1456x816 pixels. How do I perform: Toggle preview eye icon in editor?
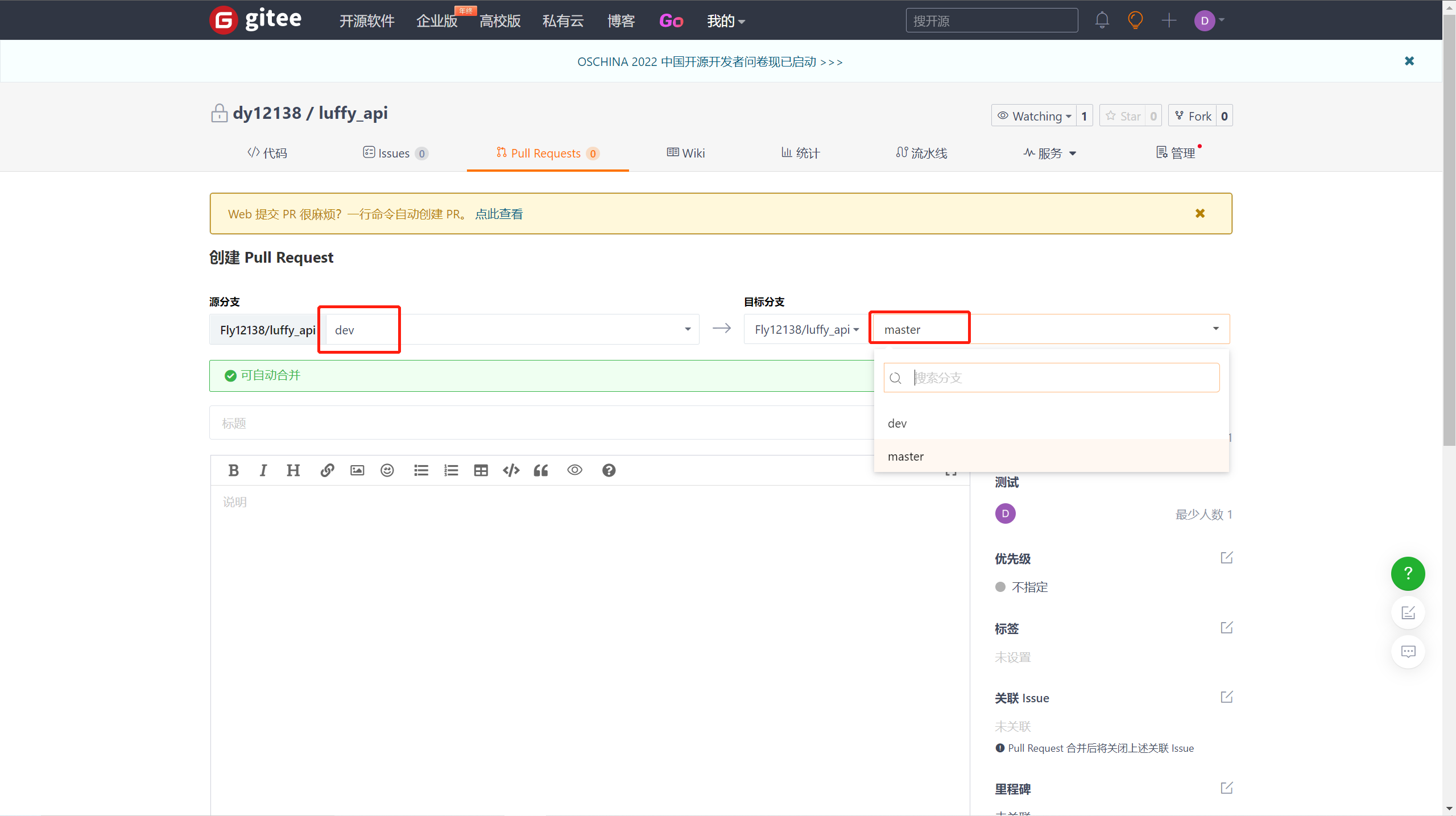click(574, 470)
